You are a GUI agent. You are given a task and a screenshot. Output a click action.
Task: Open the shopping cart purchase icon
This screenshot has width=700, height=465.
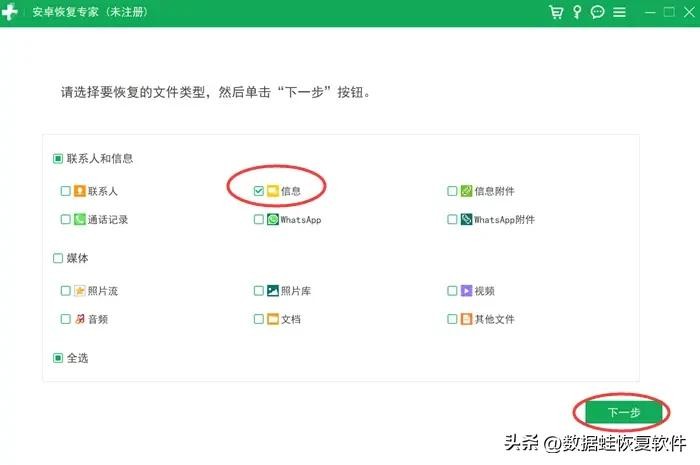coord(556,13)
